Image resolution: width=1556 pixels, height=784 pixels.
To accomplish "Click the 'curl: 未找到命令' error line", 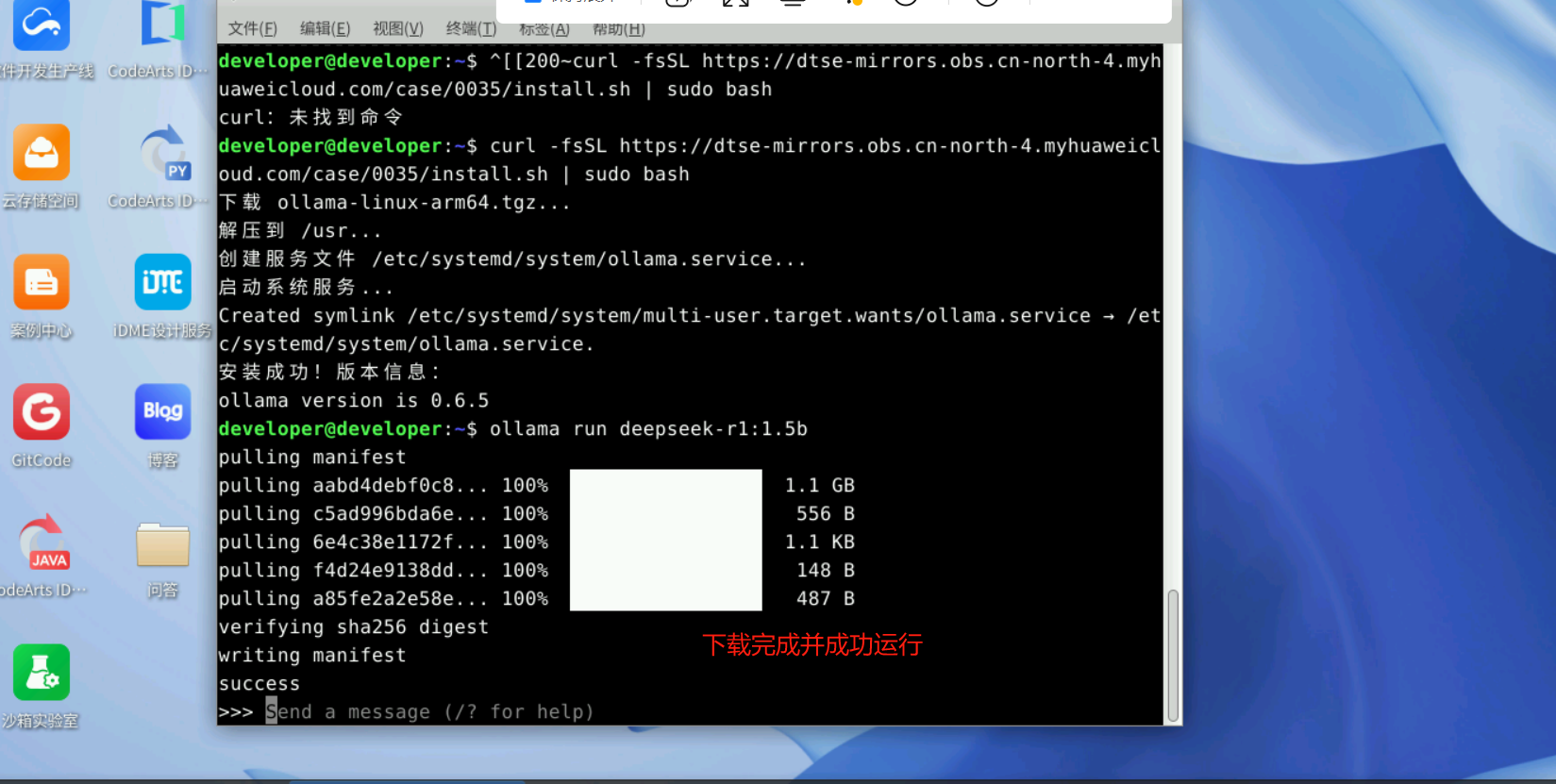I will coord(311,117).
